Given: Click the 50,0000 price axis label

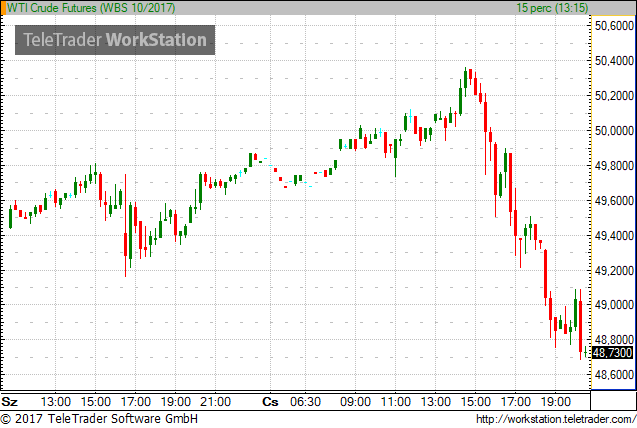Looking at the screenshot, I should point(614,131).
